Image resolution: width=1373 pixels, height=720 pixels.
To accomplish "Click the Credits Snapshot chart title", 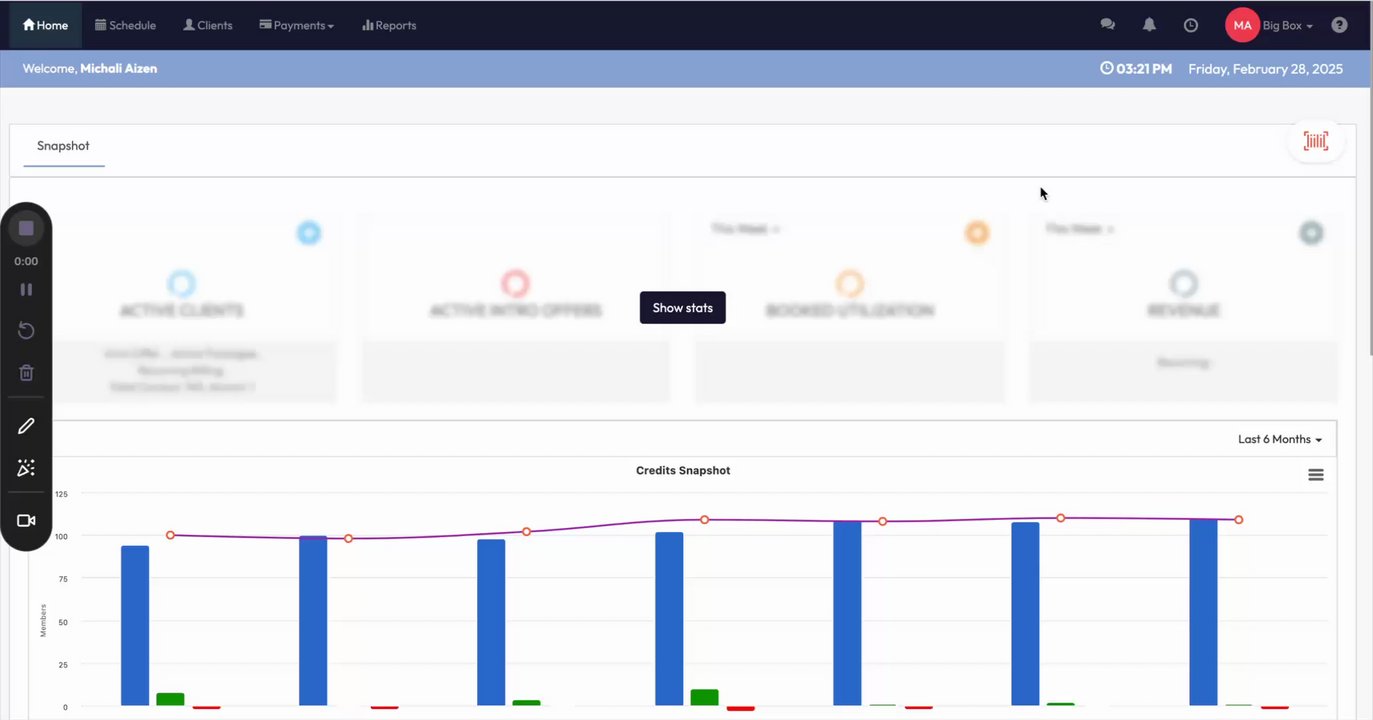I will 683,470.
